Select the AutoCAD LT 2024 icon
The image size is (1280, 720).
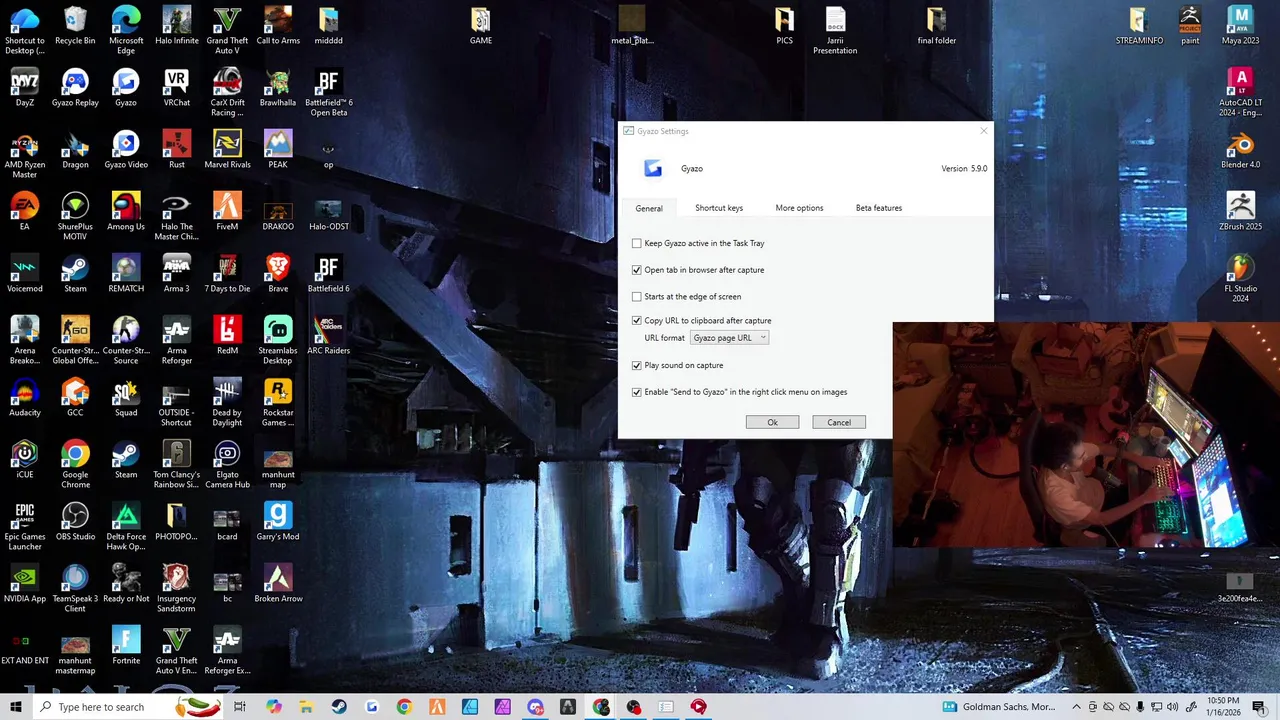(1241, 93)
